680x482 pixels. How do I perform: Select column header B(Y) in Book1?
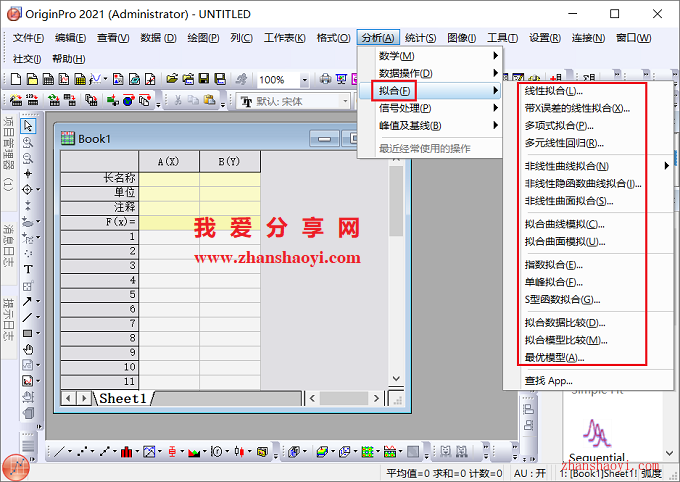(x=229, y=161)
